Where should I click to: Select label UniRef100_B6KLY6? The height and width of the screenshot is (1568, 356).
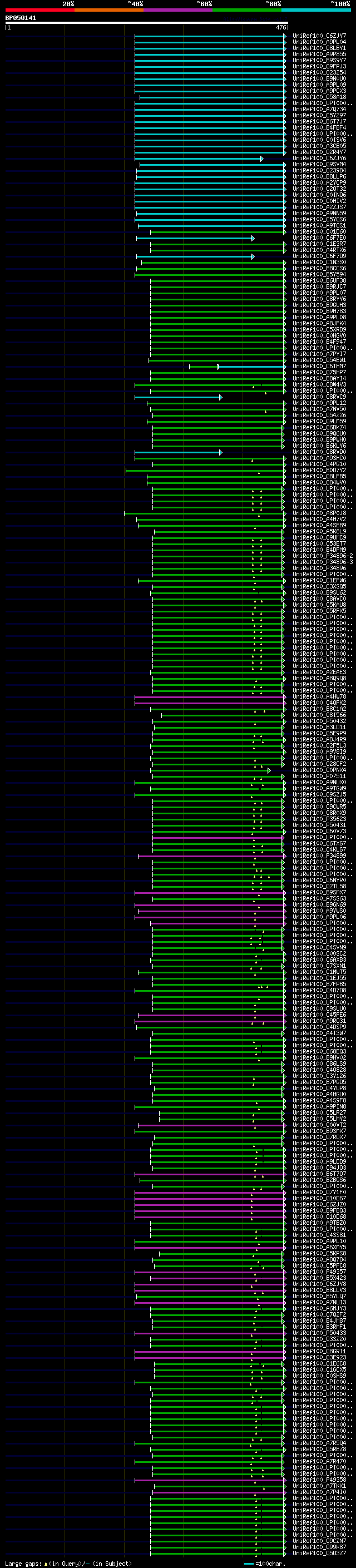[x=319, y=446]
